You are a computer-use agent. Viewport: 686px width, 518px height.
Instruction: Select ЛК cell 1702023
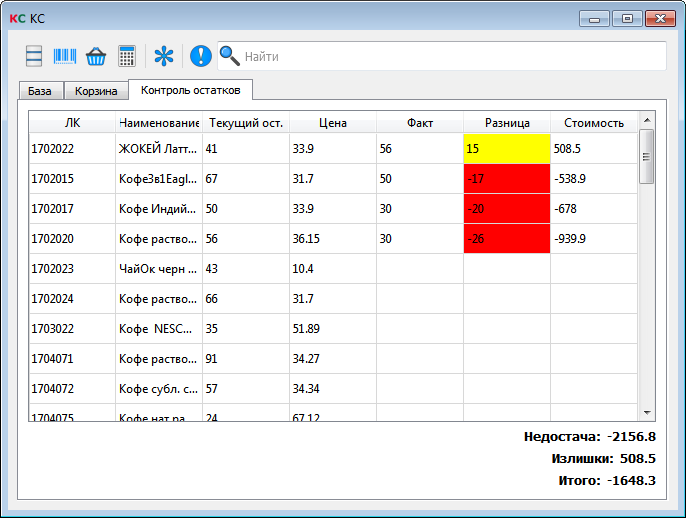[72, 269]
